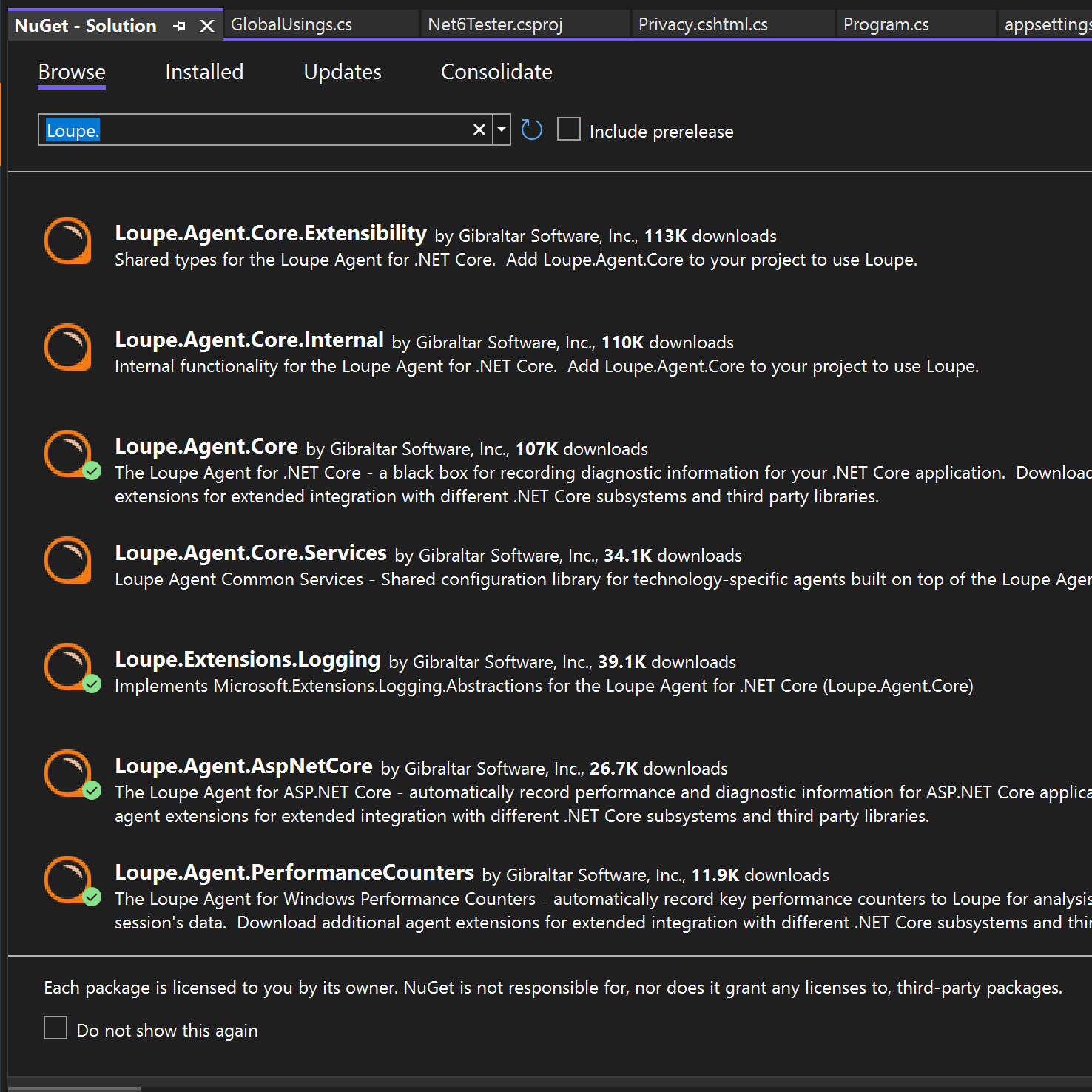The image size is (1092, 1092).
Task: Click the Loupe.Agent.Core.Services package icon
Action: pyautogui.click(x=67, y=560)
